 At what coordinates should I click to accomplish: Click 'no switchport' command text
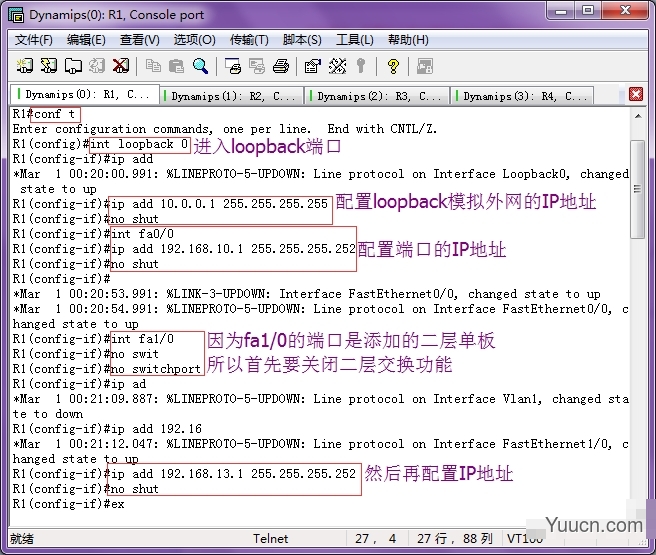(156, 369)
